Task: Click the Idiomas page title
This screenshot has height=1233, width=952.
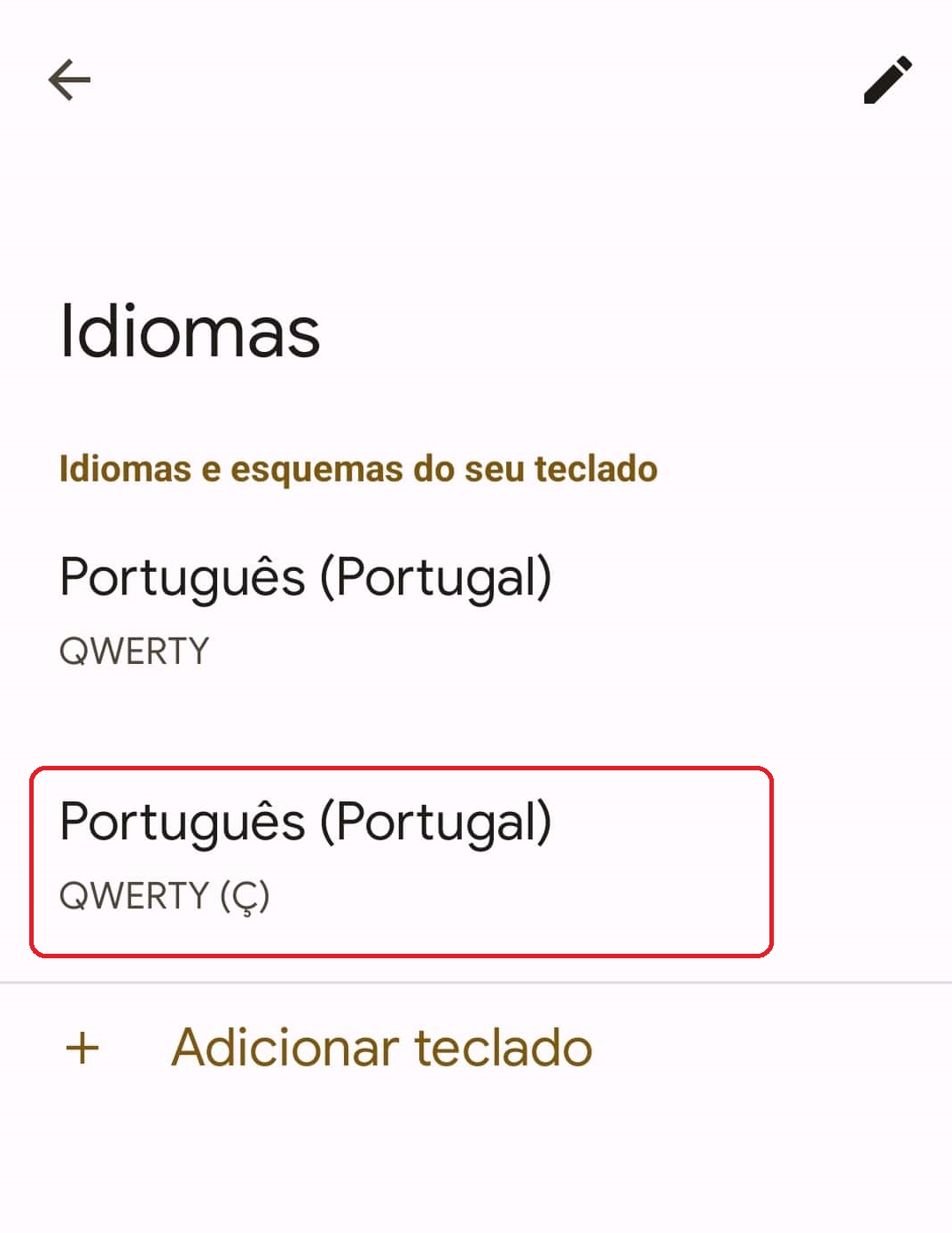Action: click(x=190, y=332)
